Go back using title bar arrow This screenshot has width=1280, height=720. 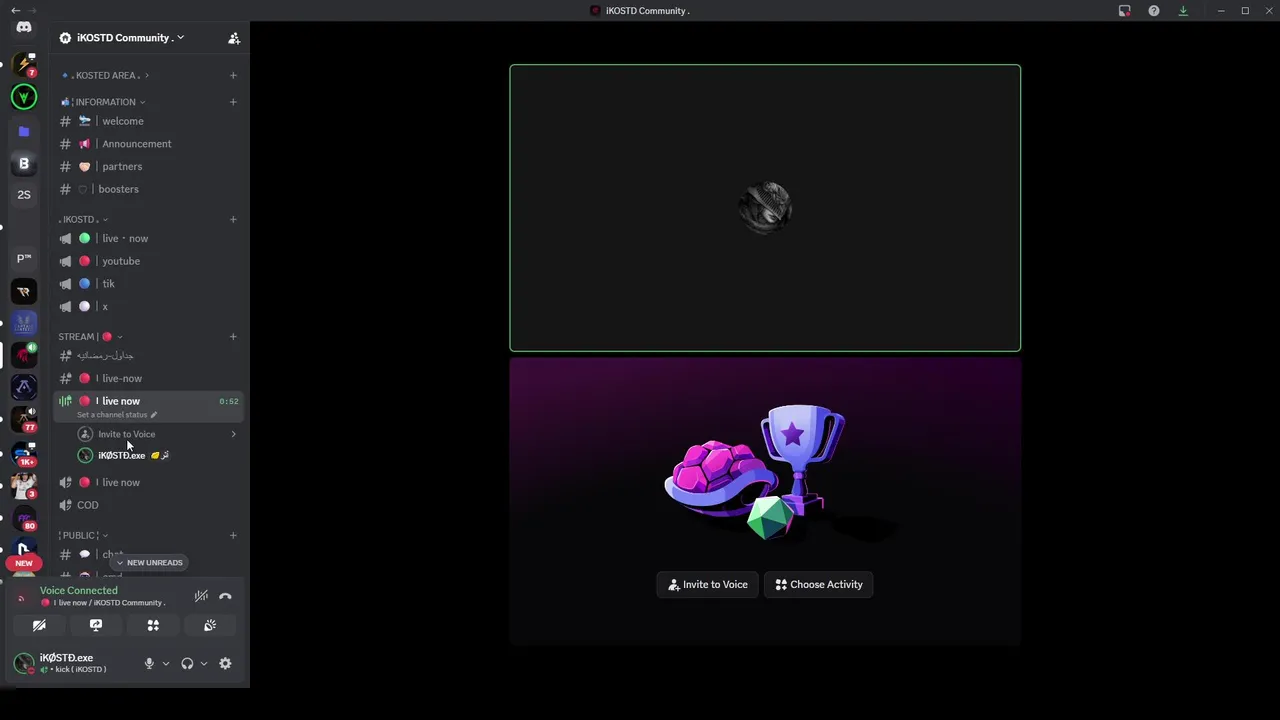[x=15, y=10]
